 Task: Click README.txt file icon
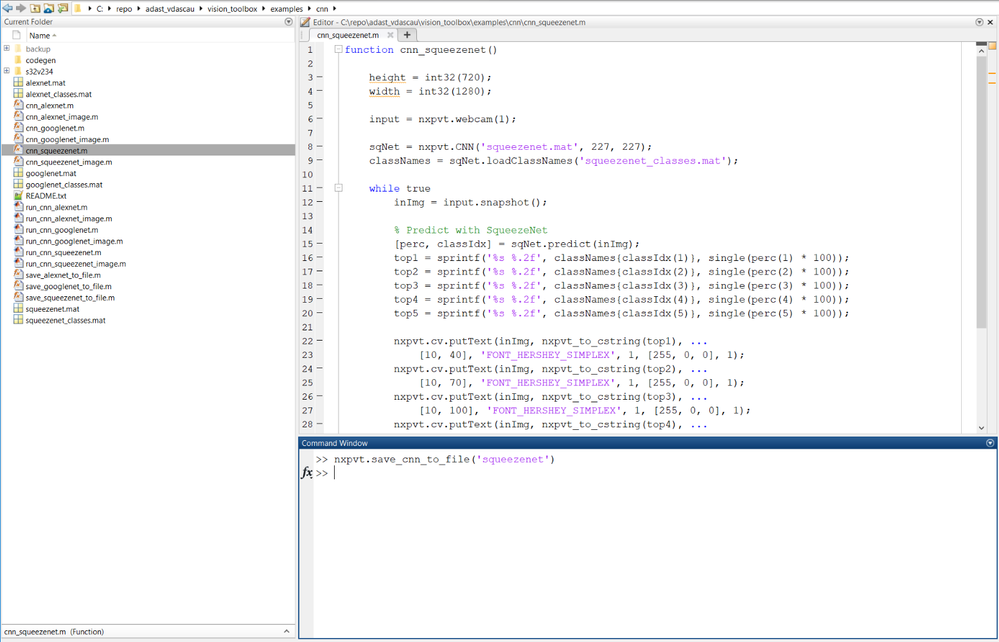pos(18,196)
